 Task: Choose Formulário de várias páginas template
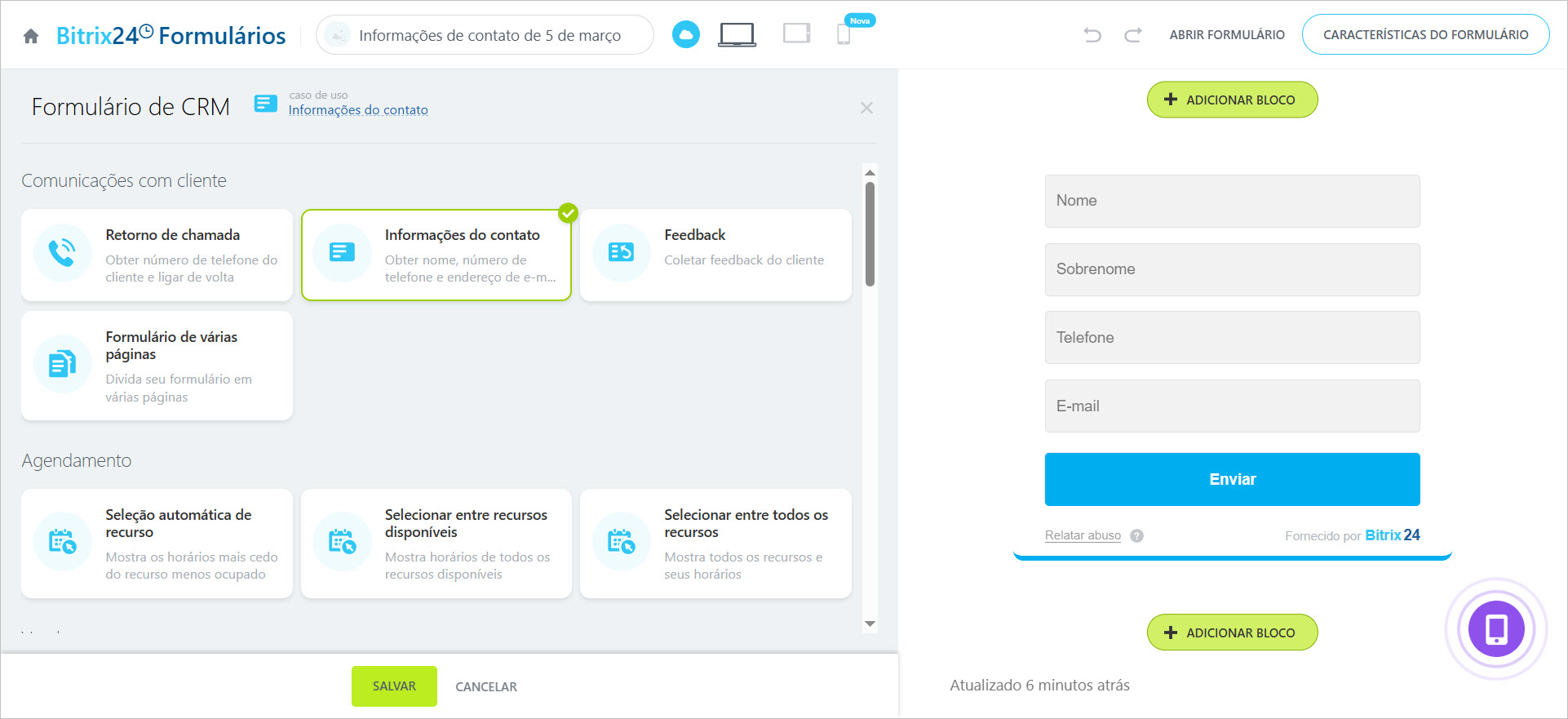(x=157, y=366)
